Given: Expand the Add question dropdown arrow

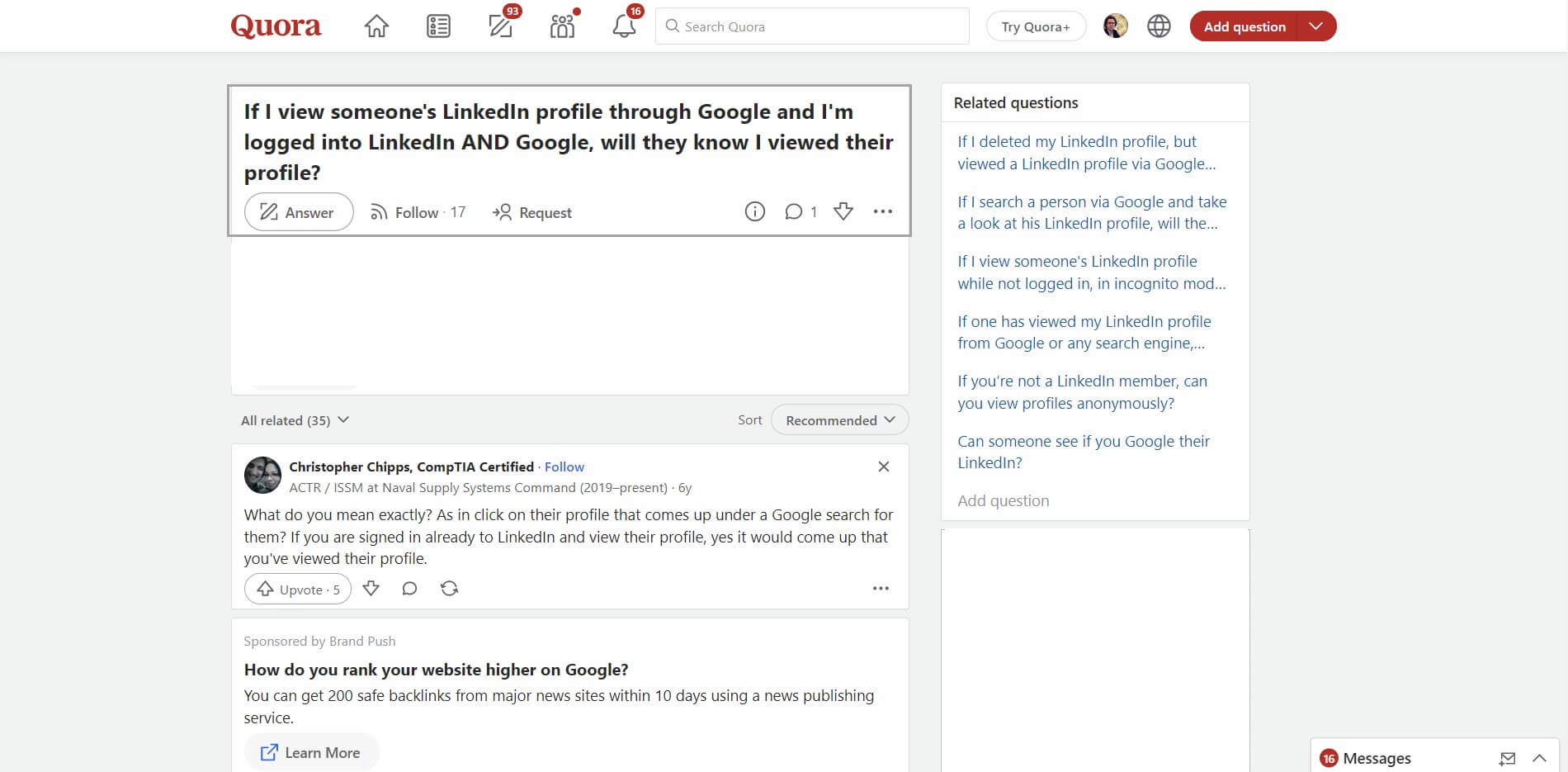Looking at the screenshot, I should point(1316,26).
